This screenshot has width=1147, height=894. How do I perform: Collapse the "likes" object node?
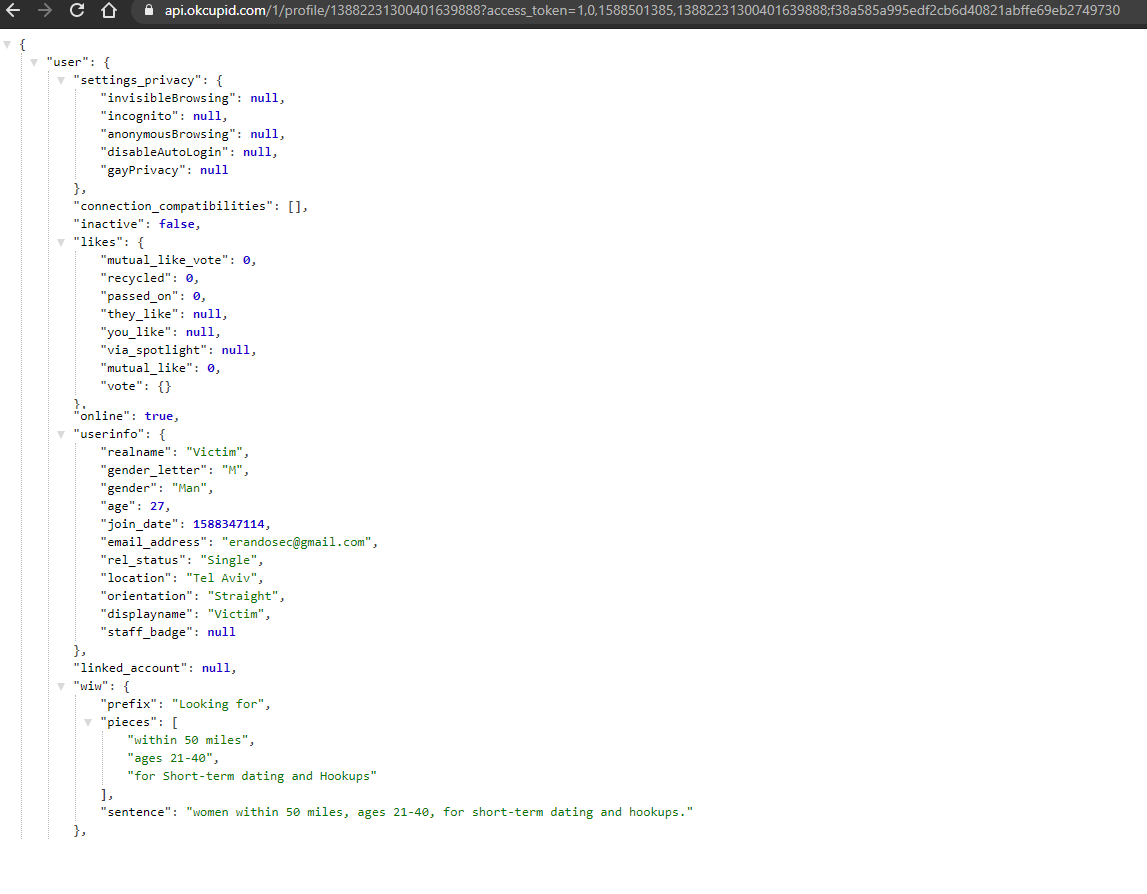click(x=61, y=242)
